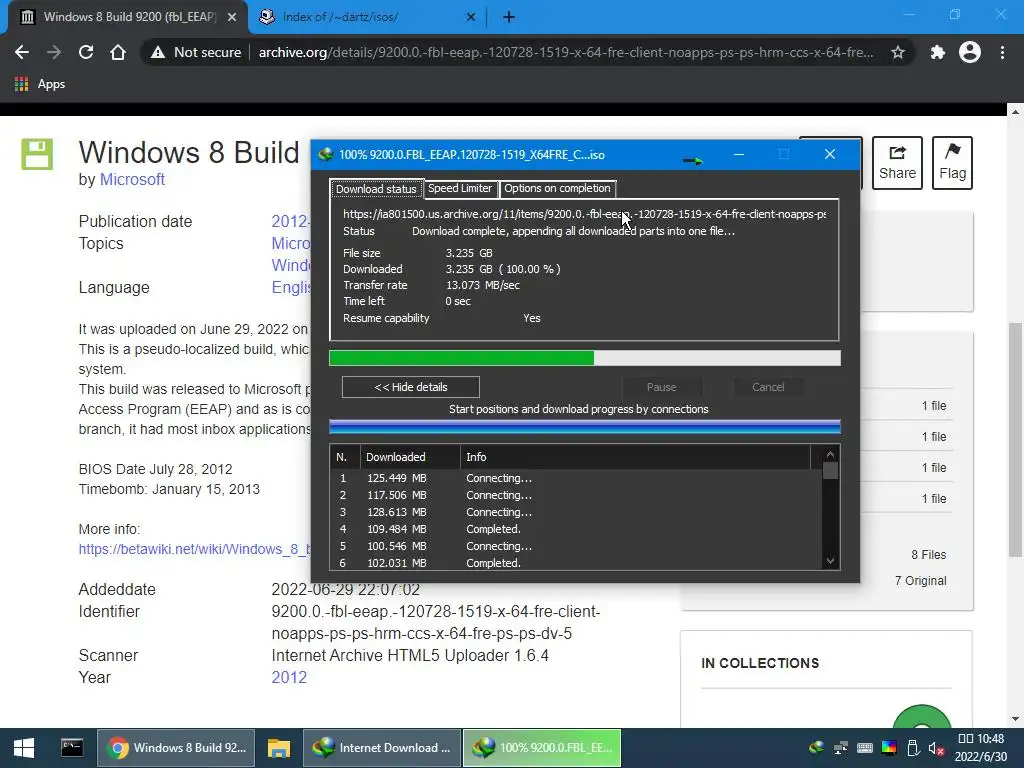Select connection row 4 with 109.484 MB
Image resolution: width=1024 pixels, height=768 pixels.
click(x=576, y=529)
